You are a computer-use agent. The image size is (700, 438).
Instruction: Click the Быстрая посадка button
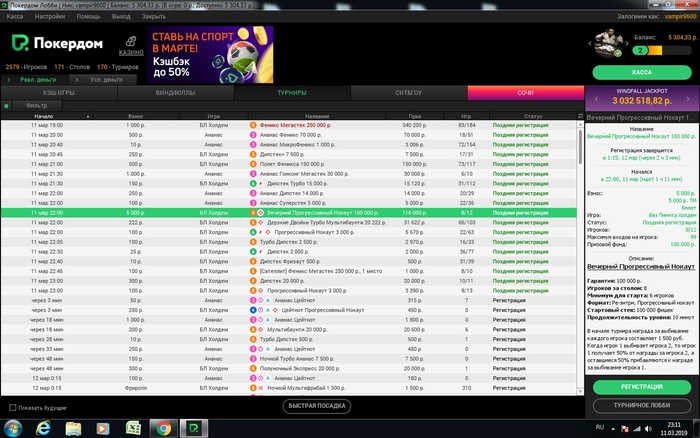(317, 406)
